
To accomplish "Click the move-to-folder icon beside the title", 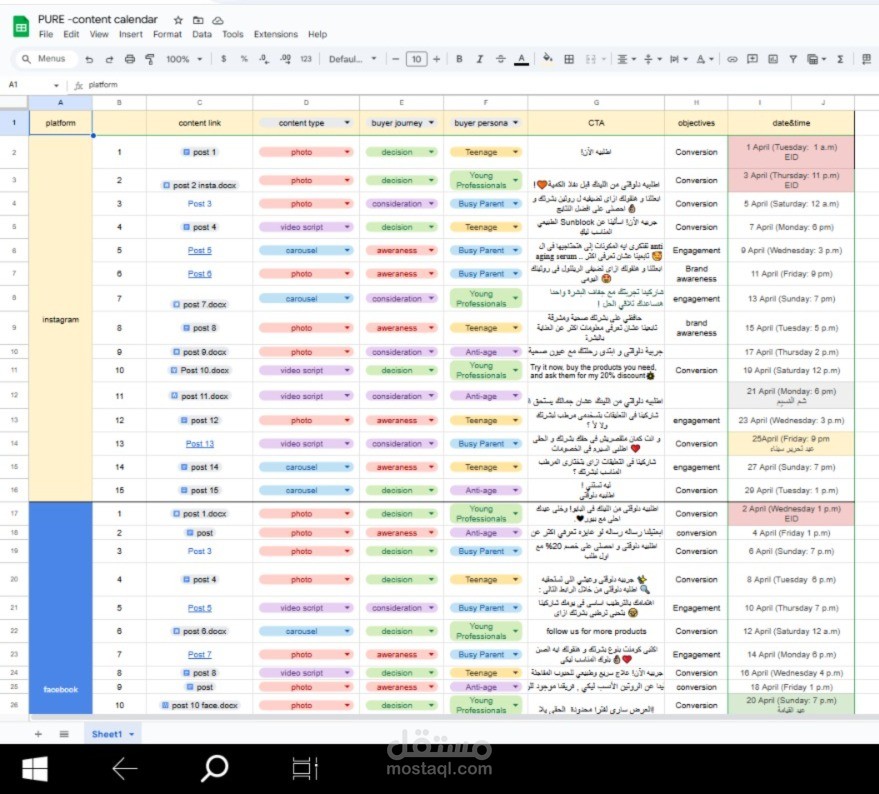I will pos(198,20).
